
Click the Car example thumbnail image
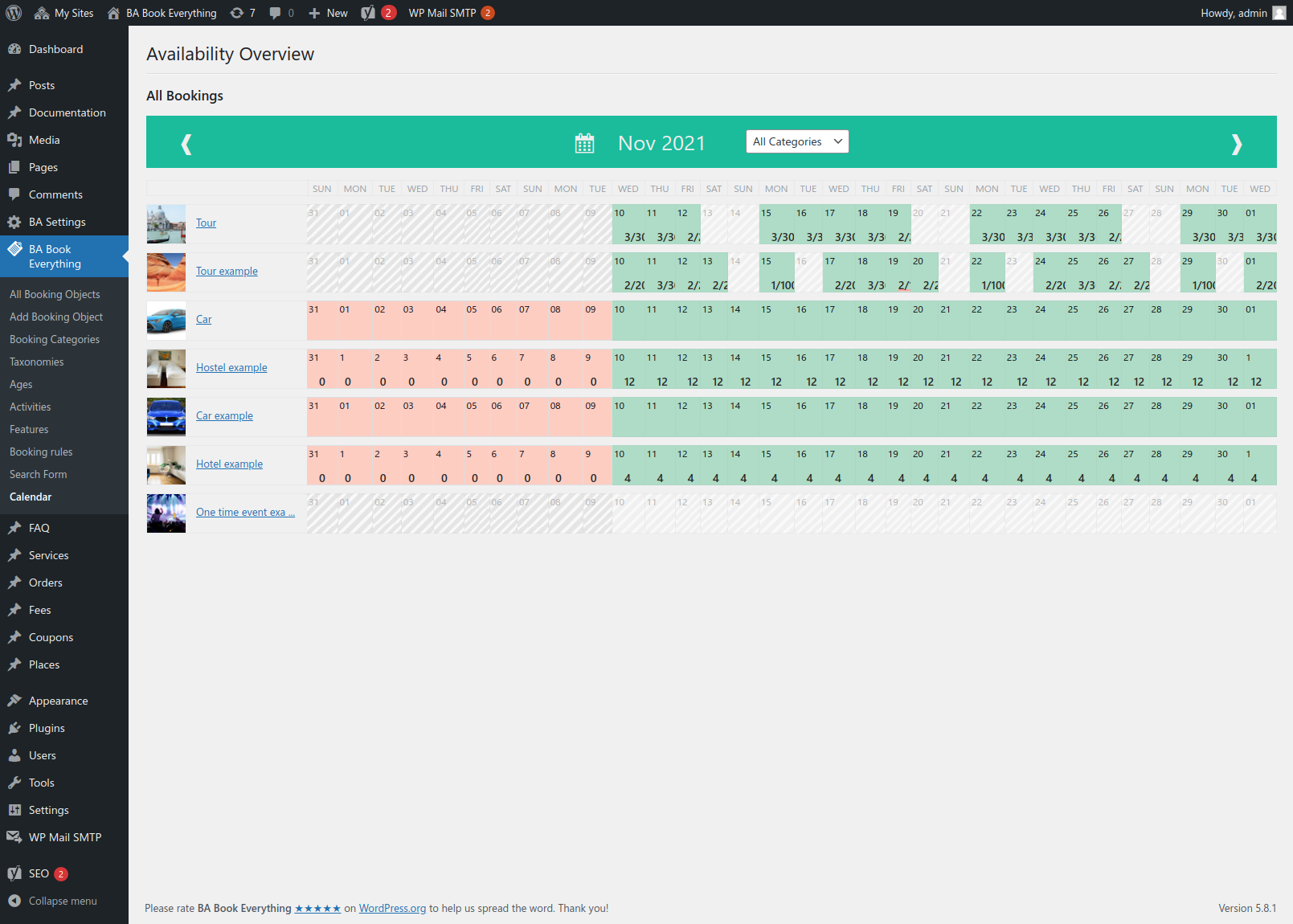click(166, 416)
